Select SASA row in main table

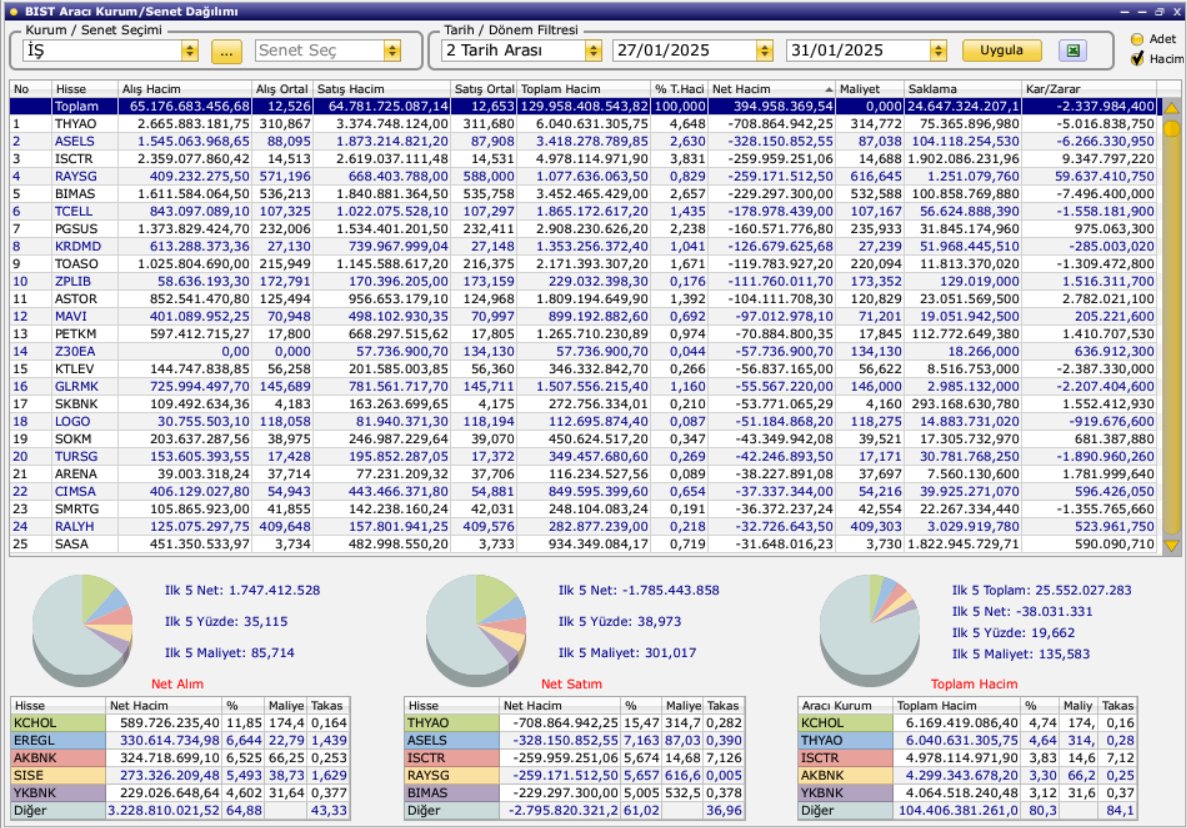[583, 543]
